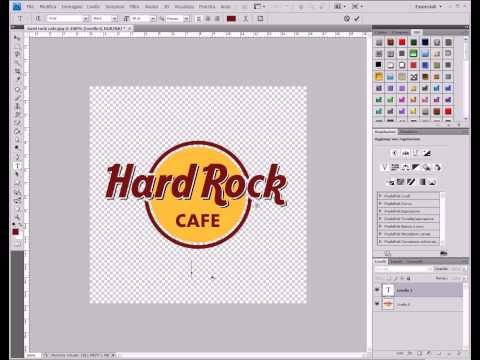
Task: Select the Crop tool
Action: 18,71
